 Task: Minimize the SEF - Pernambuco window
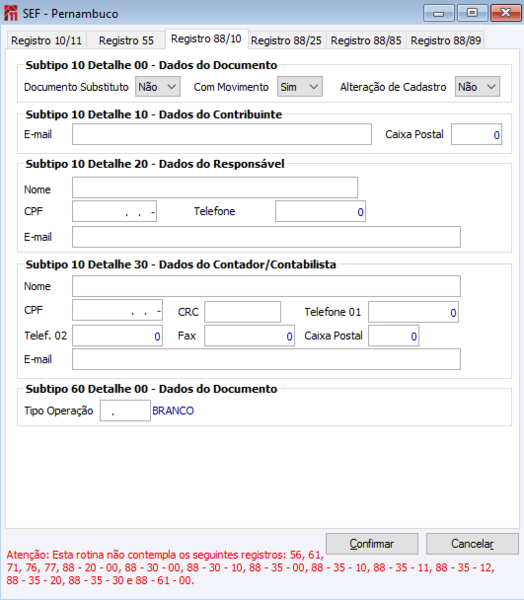(x=439, y=13)
